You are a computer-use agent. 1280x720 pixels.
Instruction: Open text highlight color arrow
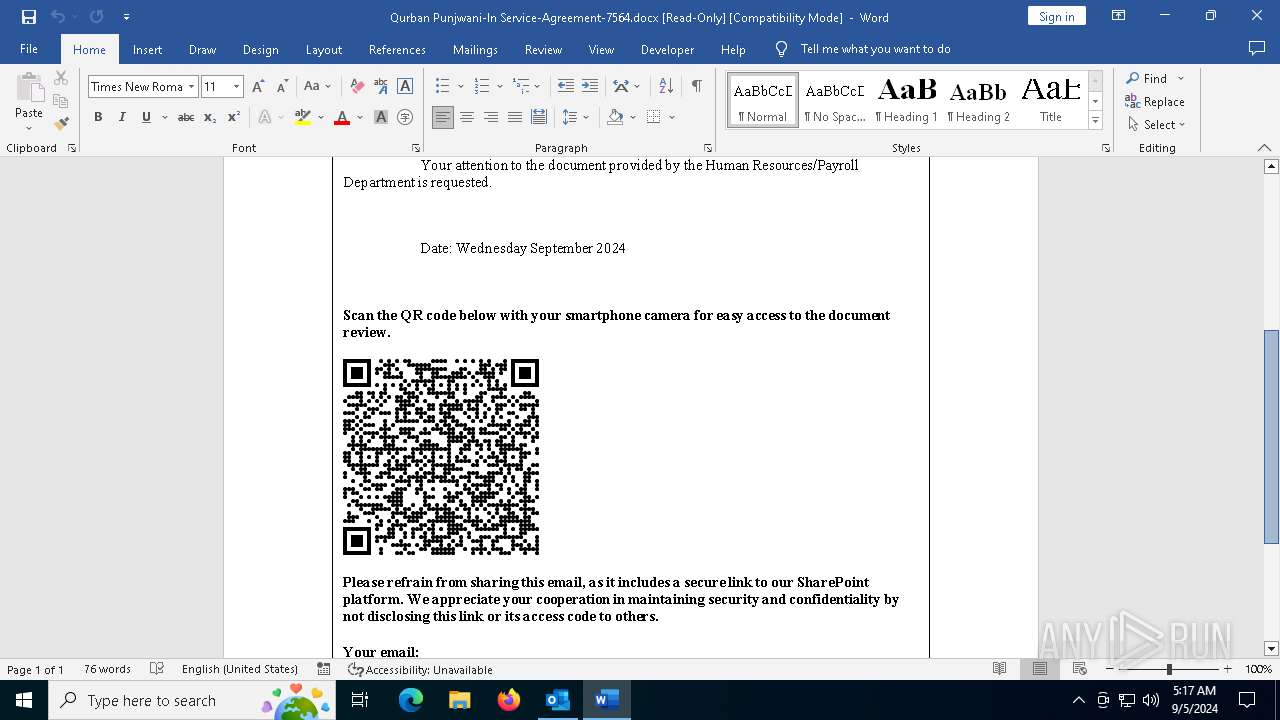[320, 117]
